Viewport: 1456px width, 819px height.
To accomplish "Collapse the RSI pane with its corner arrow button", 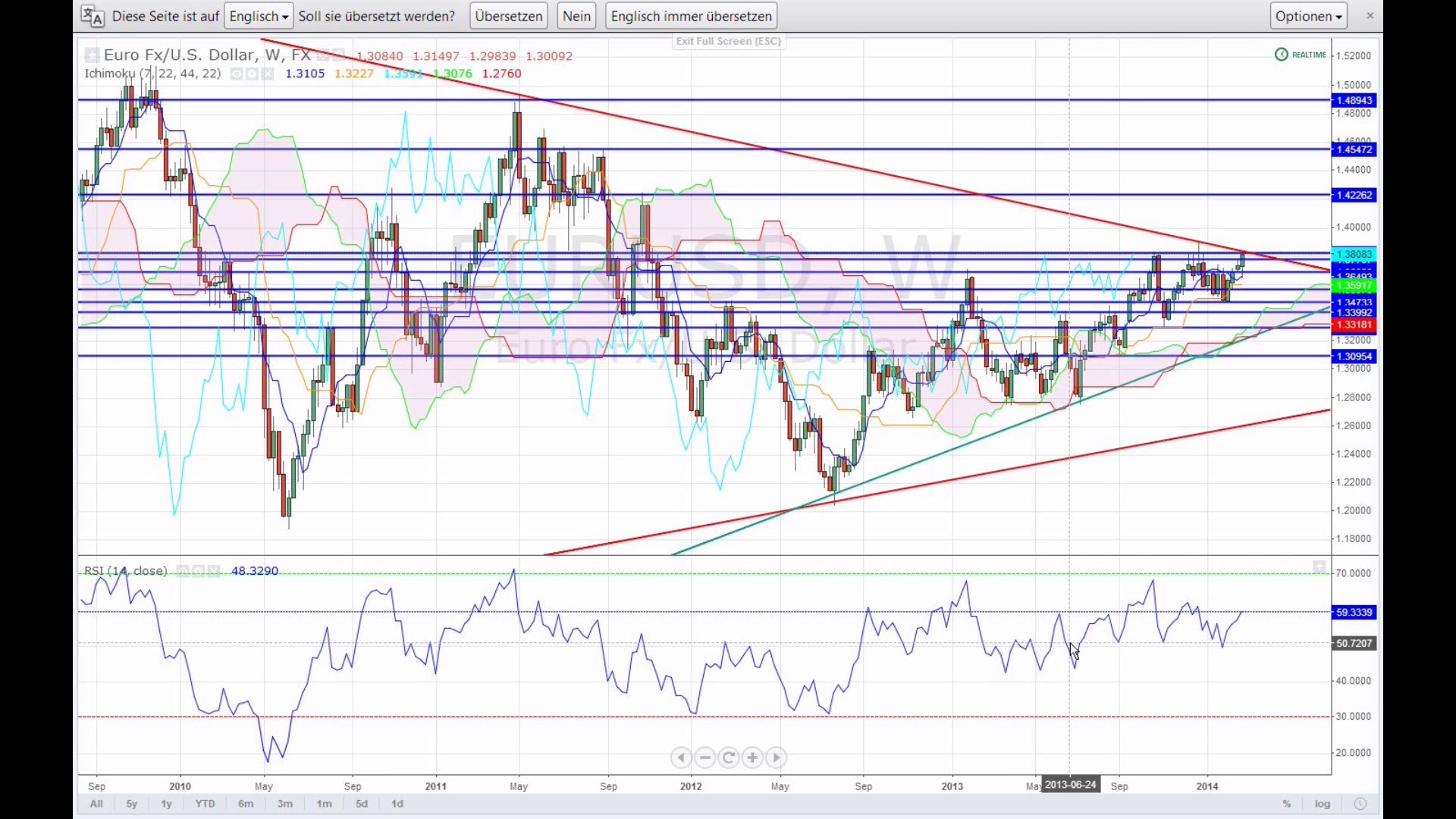I will tap(1319, 567).
